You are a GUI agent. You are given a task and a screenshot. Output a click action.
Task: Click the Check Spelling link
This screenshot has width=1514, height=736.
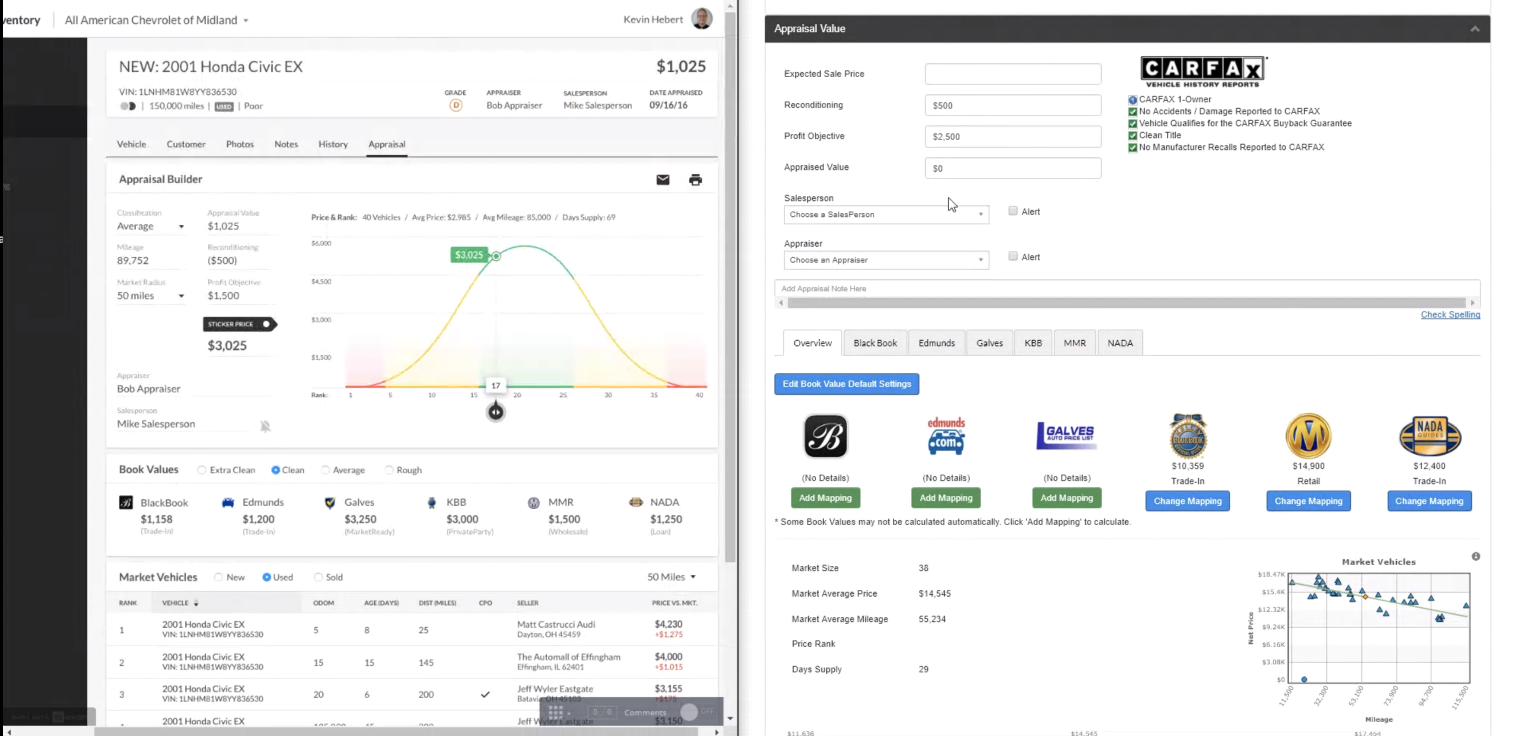[1449, 315]
